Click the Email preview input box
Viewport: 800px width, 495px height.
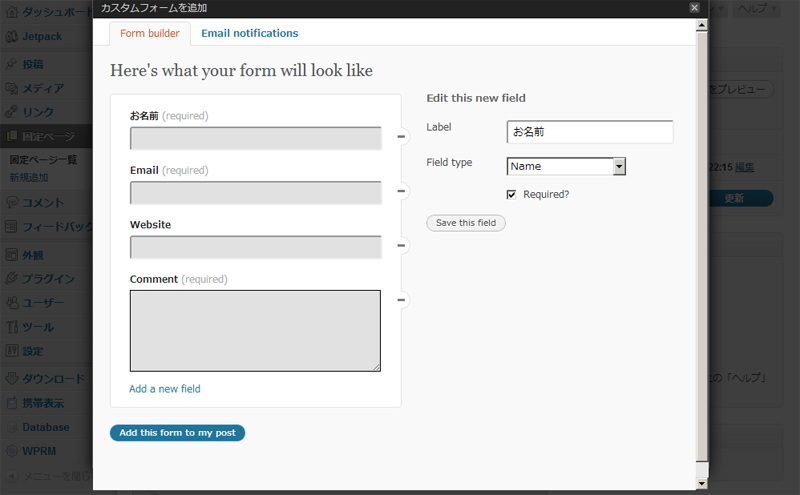(256, 193)
